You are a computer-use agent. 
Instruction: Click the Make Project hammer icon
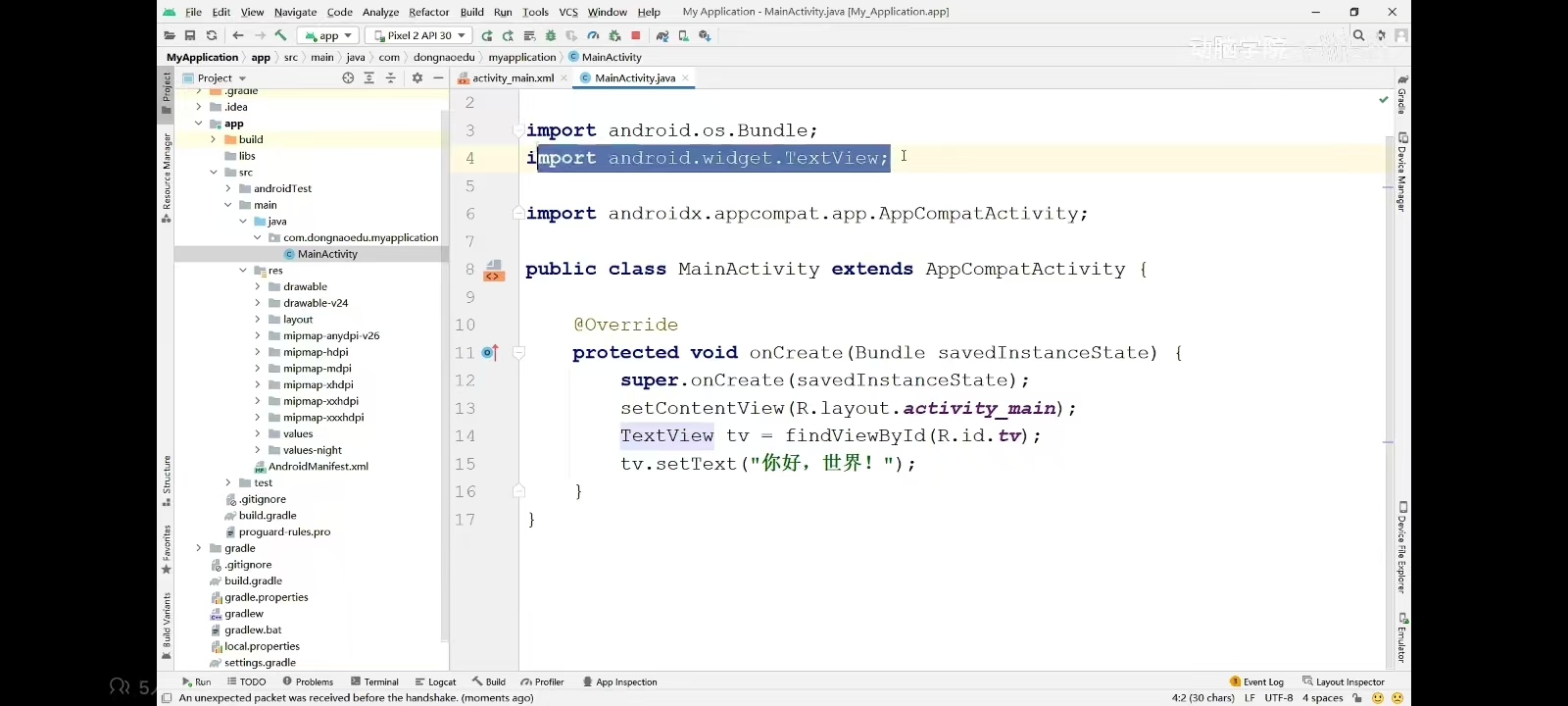point(280,35)
